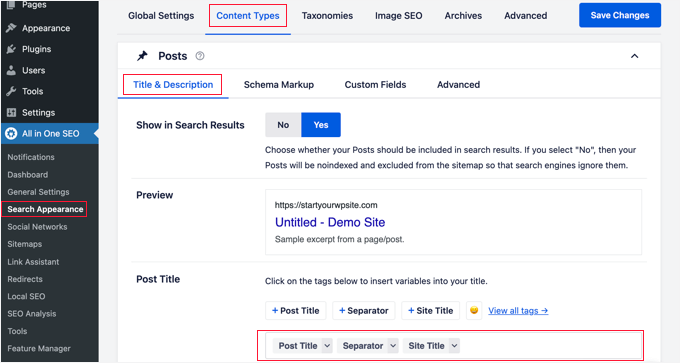Select the Title & Description sub-tab
This screenshot has width=680, height=363.
point(173,85)
